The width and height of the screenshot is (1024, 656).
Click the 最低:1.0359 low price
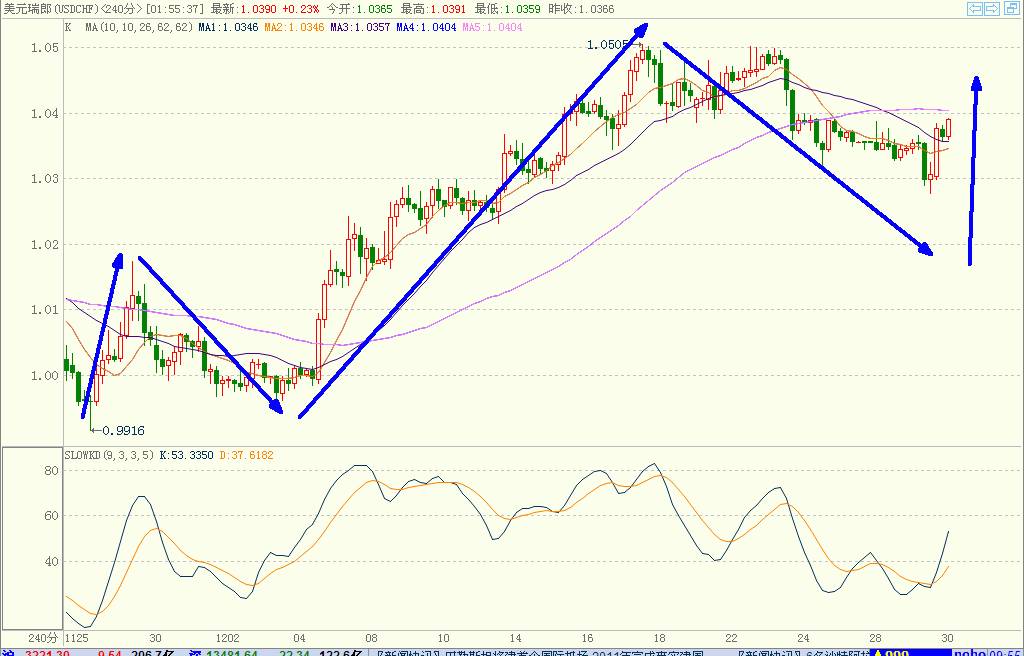(507, 9)
